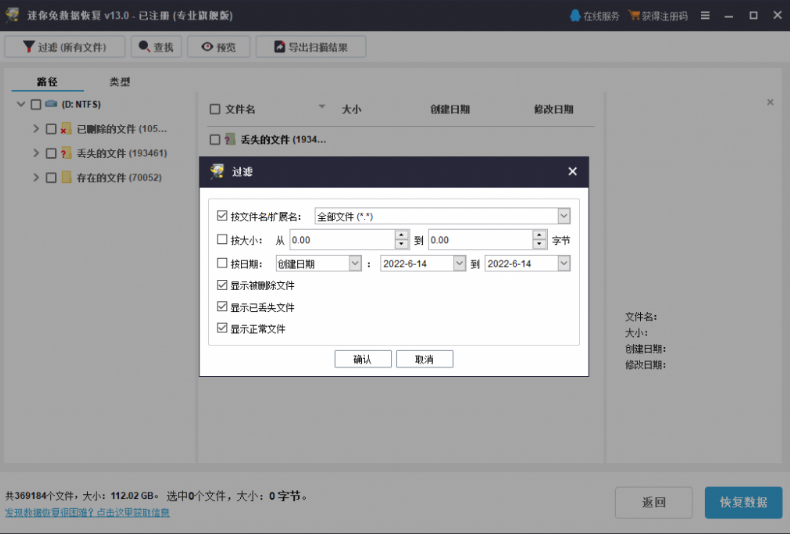This screenshot has width=790, height=536.
Task: Toggle show deleted files checkbox
Action: [x=222, y=285]
